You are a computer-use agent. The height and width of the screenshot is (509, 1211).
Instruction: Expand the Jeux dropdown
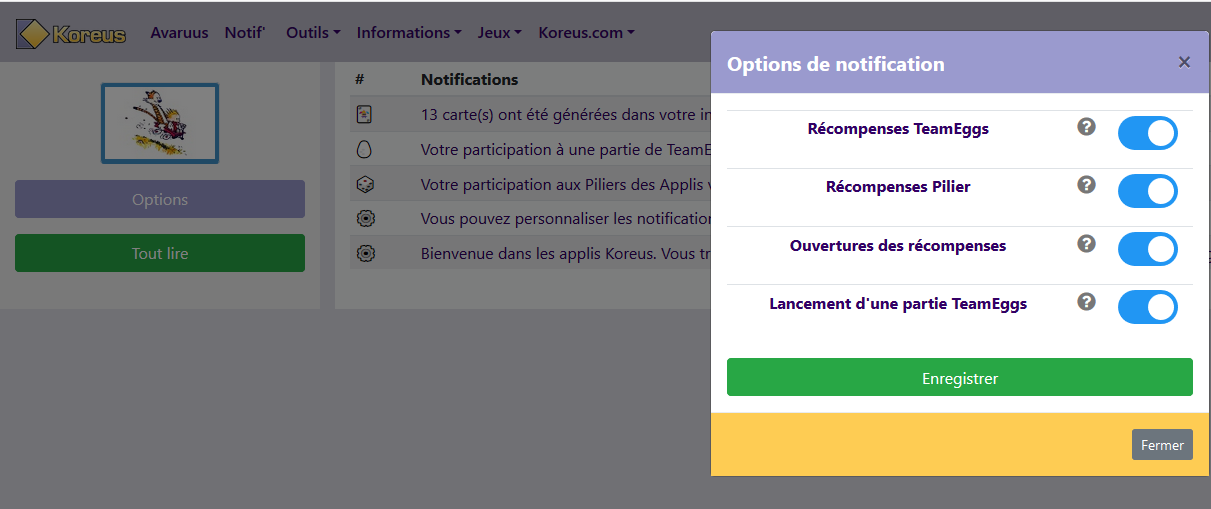point(499,32)
